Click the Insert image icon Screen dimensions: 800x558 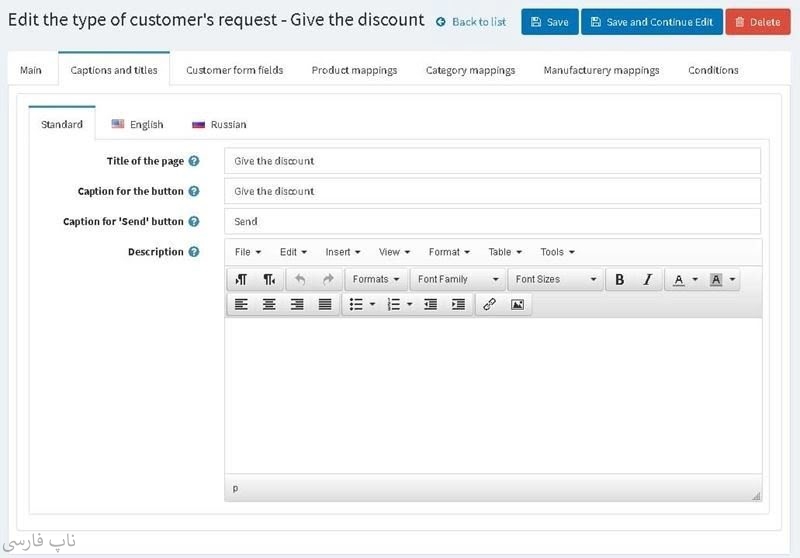click(517, 305)
